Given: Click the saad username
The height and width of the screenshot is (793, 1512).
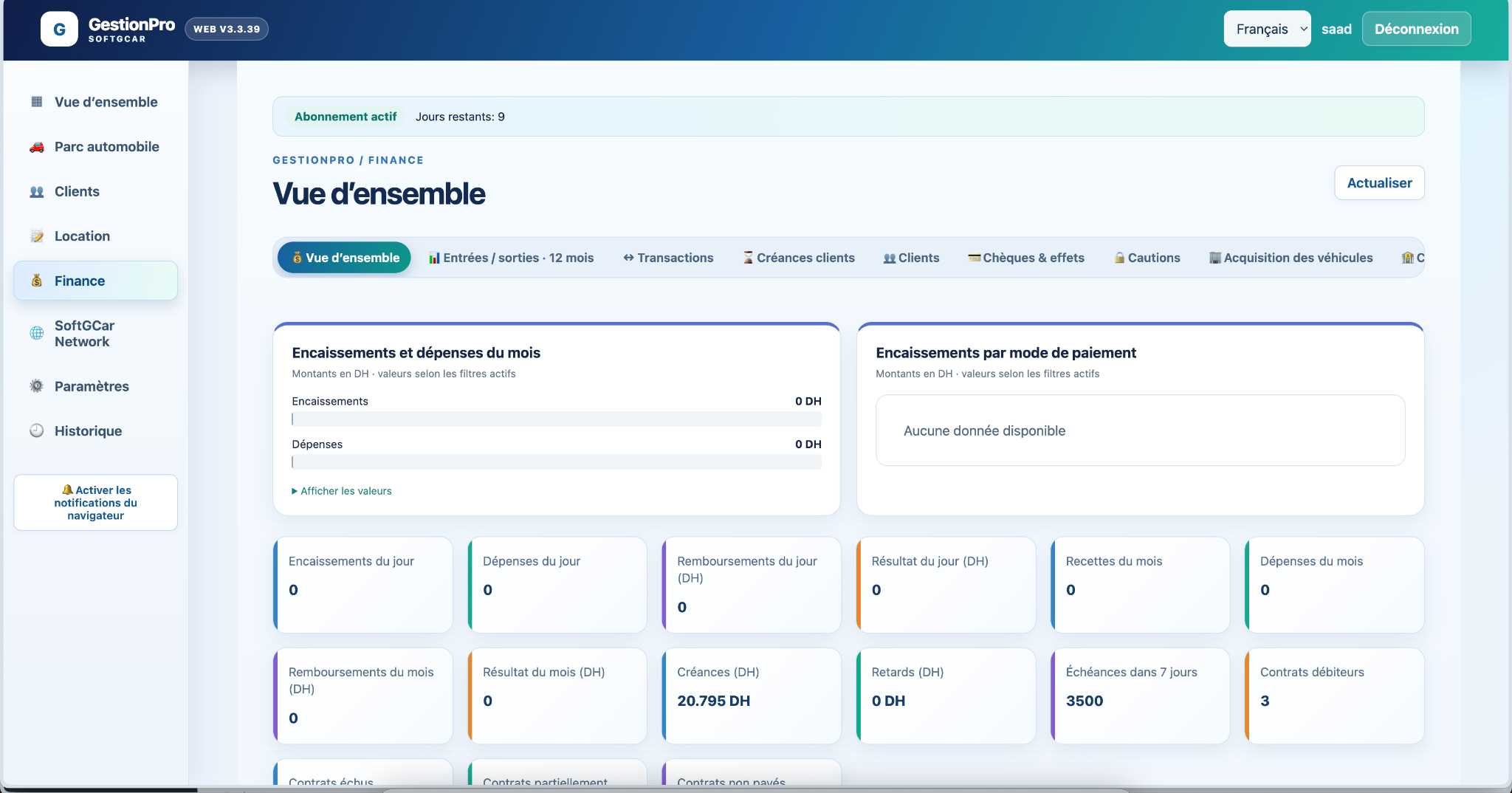Looking at the screenshot, I should pyautogui.click(x=1336, y=30).
